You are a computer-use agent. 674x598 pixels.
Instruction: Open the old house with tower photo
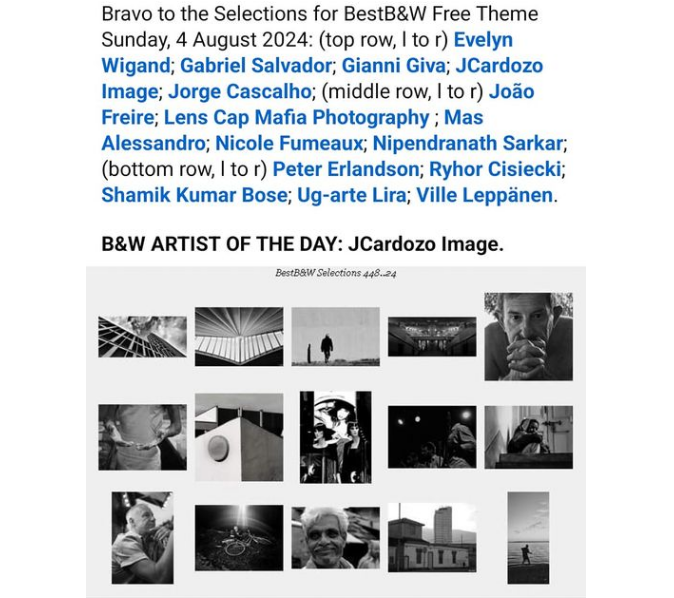[x=432, y=537]
